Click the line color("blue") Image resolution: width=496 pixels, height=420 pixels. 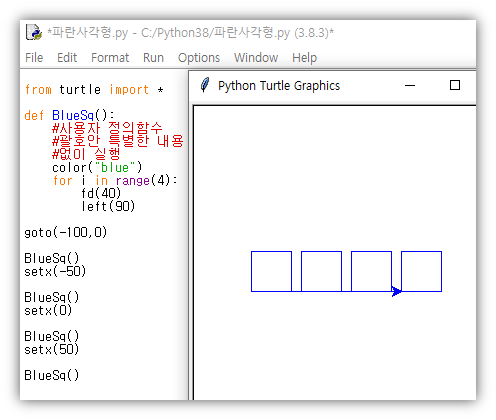coord(97,167)
